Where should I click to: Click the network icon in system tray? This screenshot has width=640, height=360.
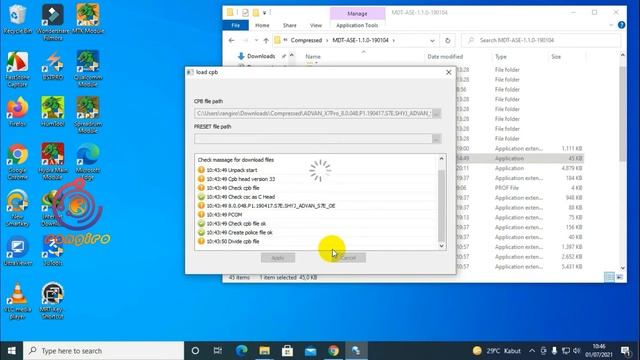click(x=566, y=351)
